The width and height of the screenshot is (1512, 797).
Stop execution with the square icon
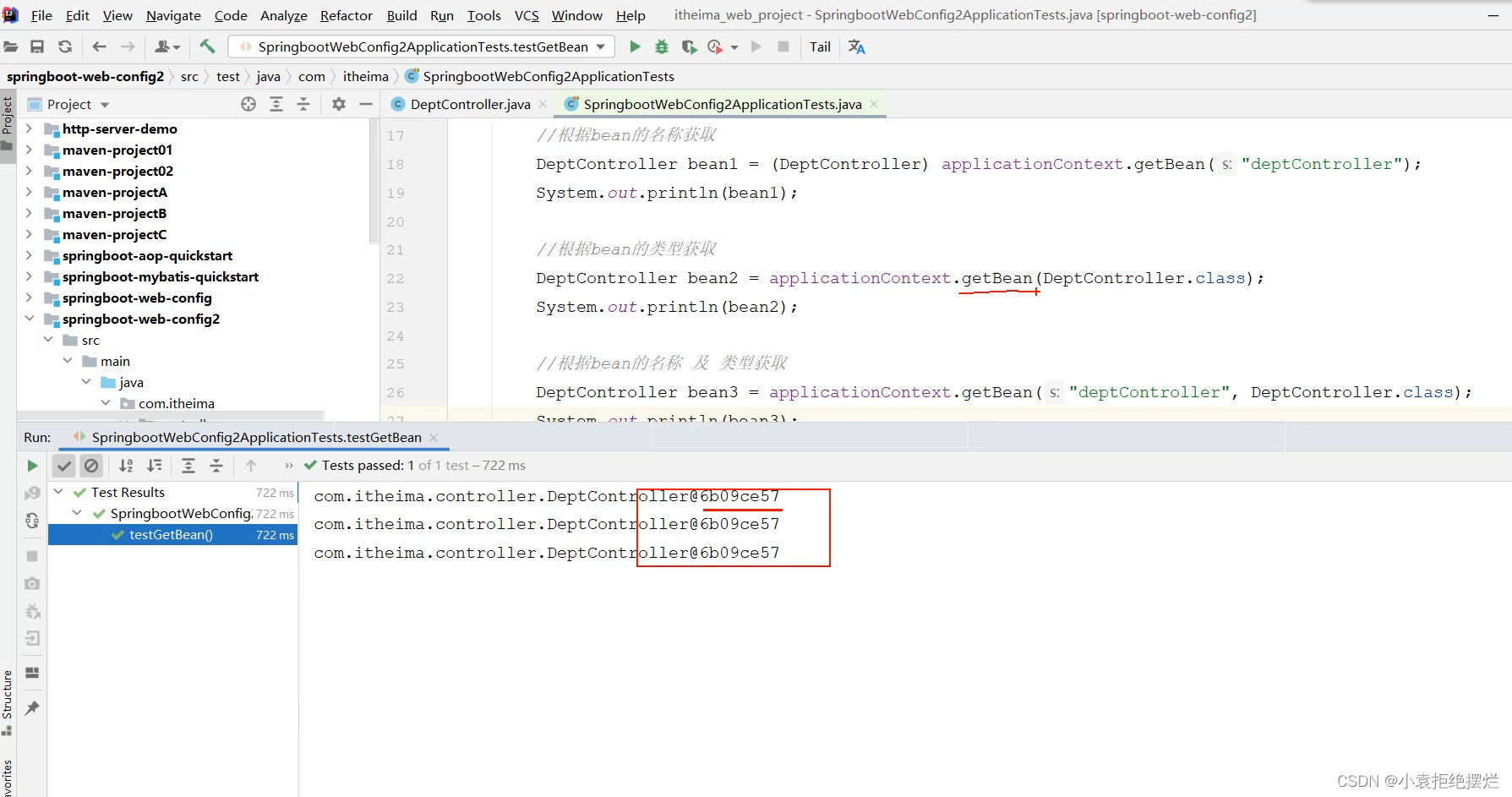[x=783, y=46]
